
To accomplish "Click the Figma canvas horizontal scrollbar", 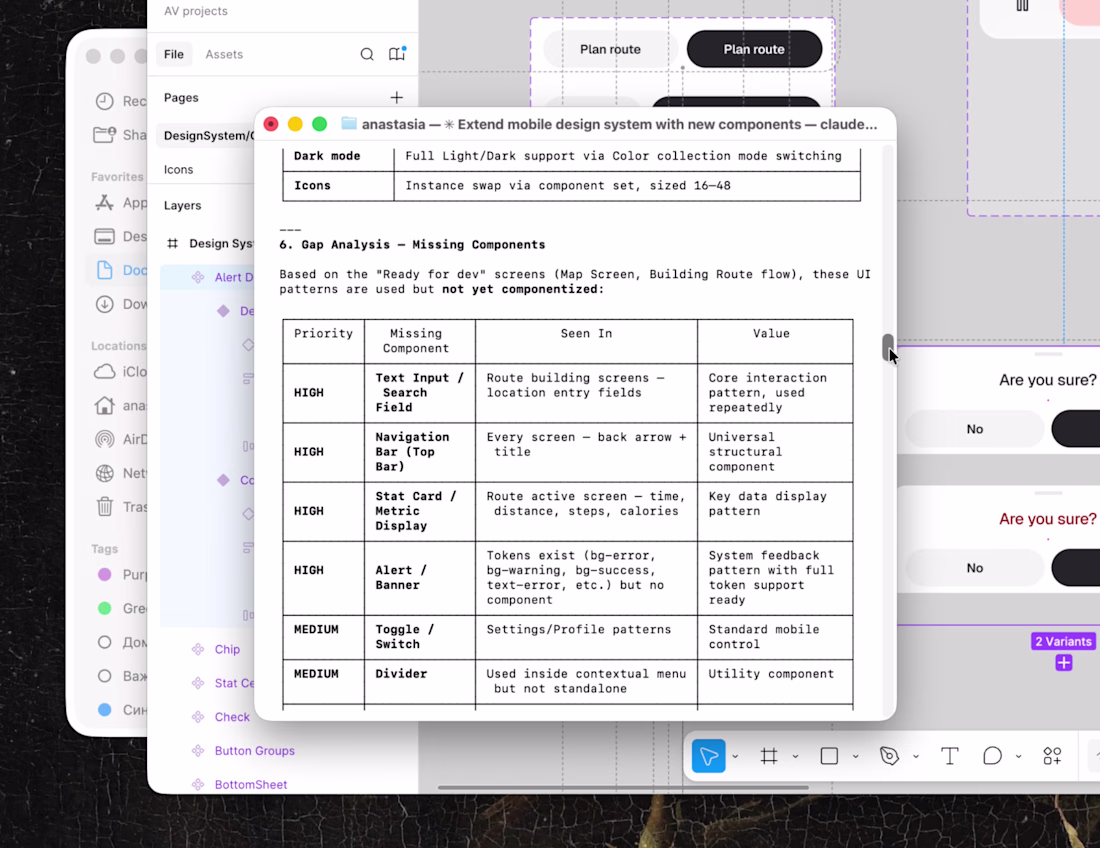I will 623,788.
